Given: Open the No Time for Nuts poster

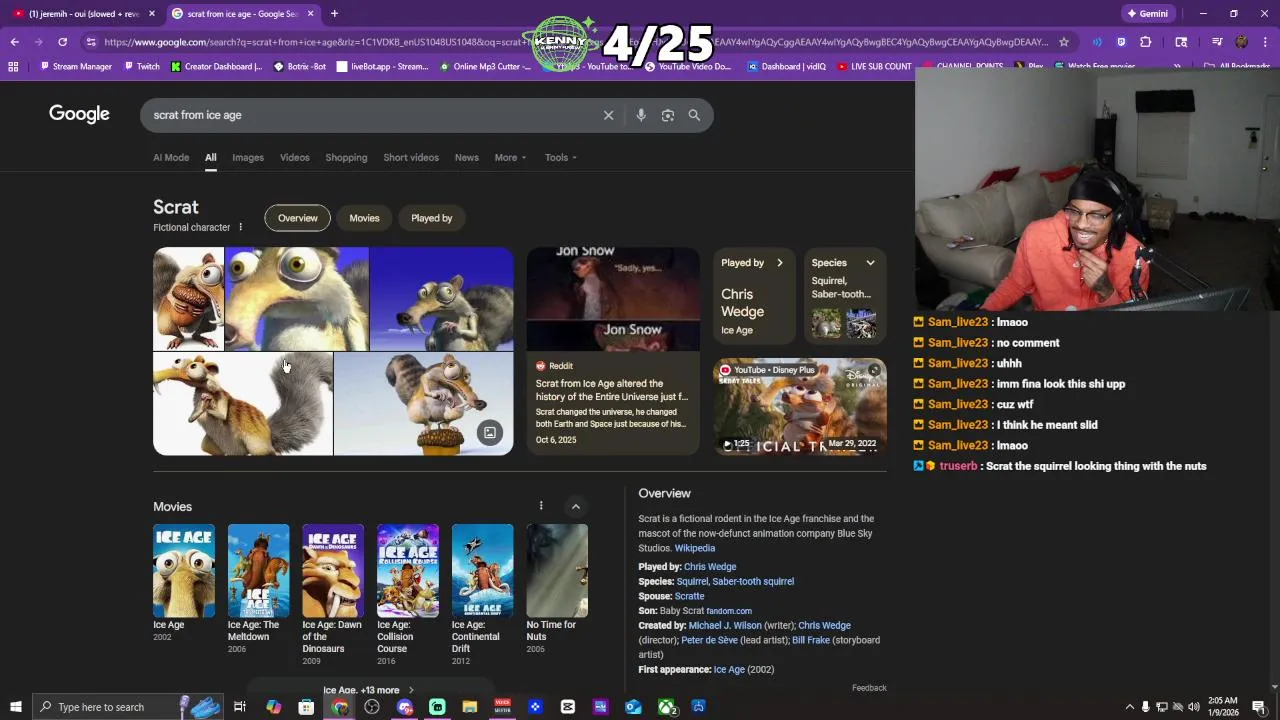Looking at the screenshot, I should coord(557,571).
